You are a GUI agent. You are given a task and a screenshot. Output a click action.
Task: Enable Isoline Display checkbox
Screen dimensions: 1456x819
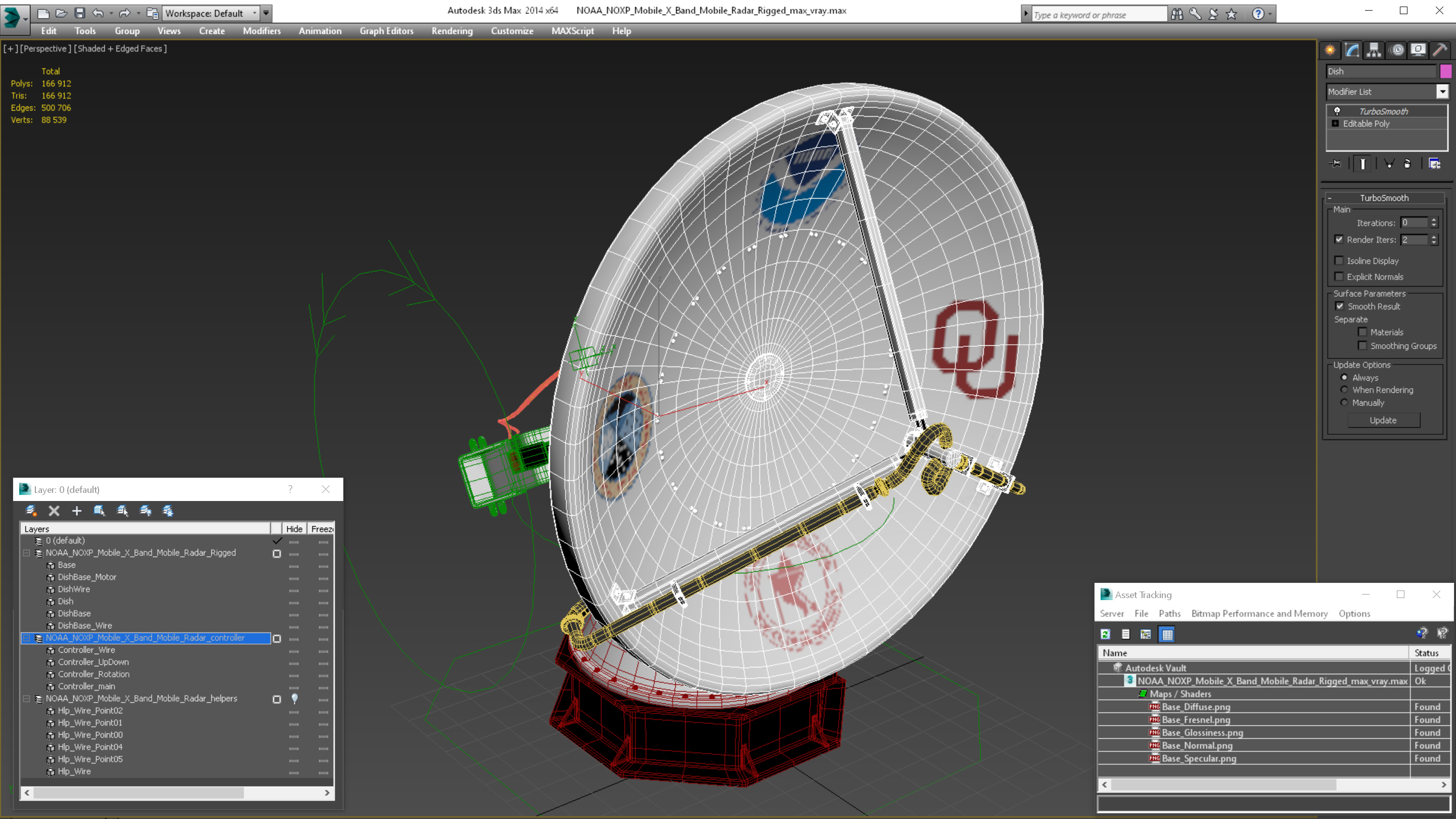(x=1339, y=260)
